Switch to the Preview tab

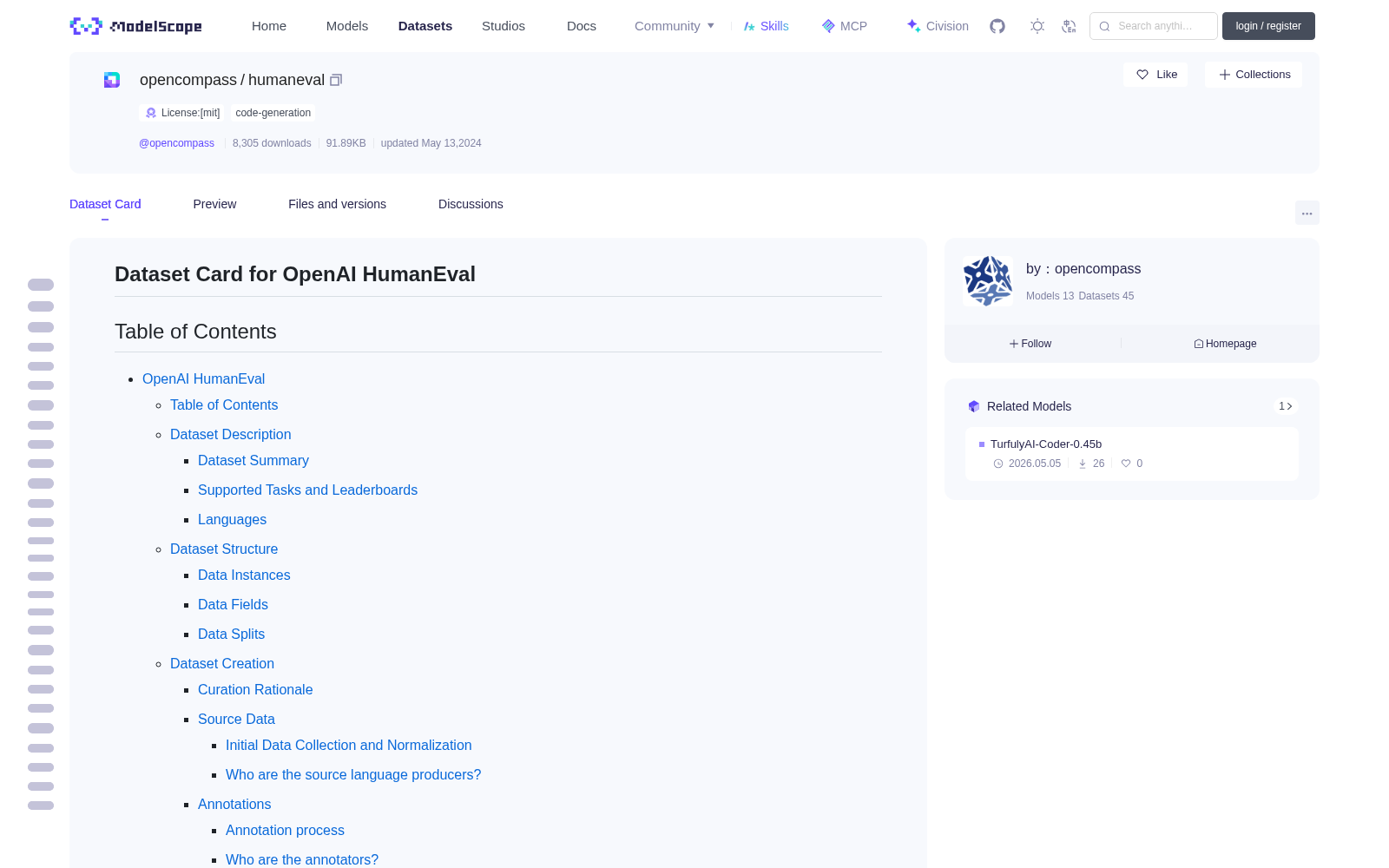[214, 204]
